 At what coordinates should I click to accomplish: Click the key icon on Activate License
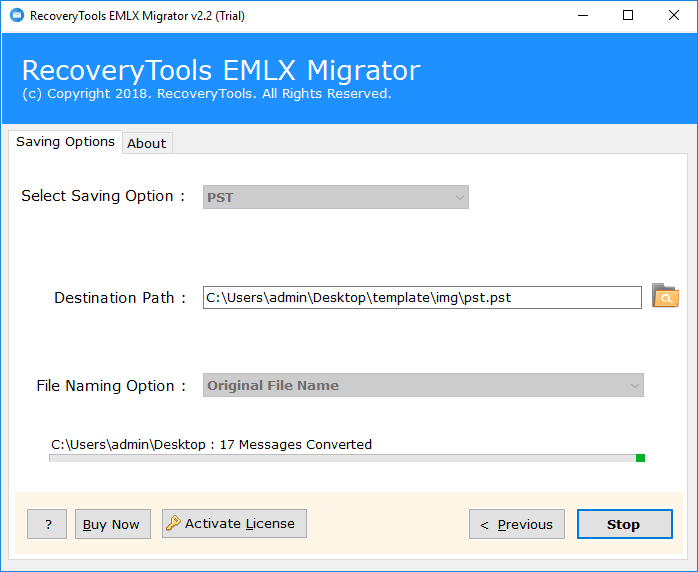click(x=173, y=523)
